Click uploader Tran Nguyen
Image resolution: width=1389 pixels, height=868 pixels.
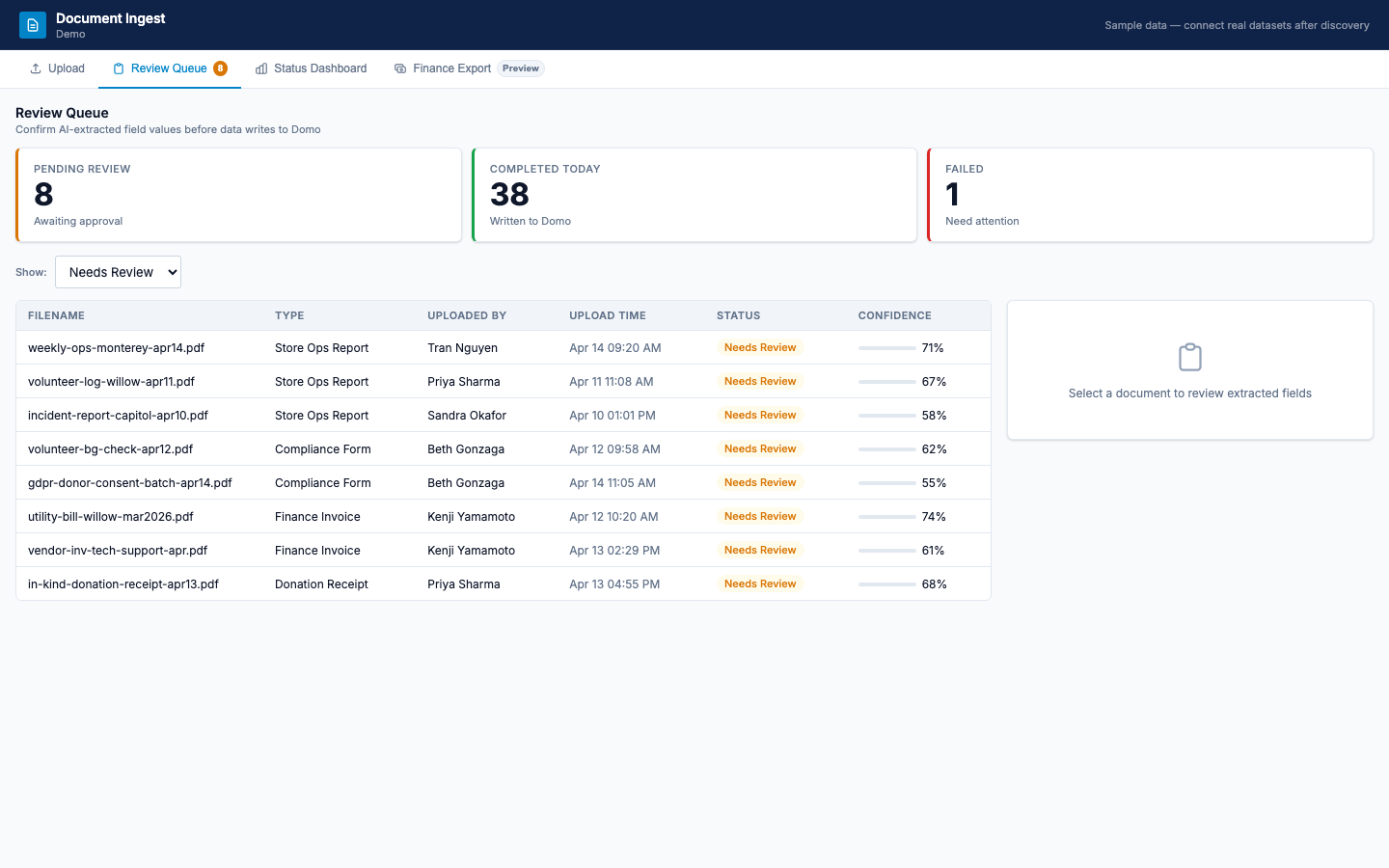463,347
